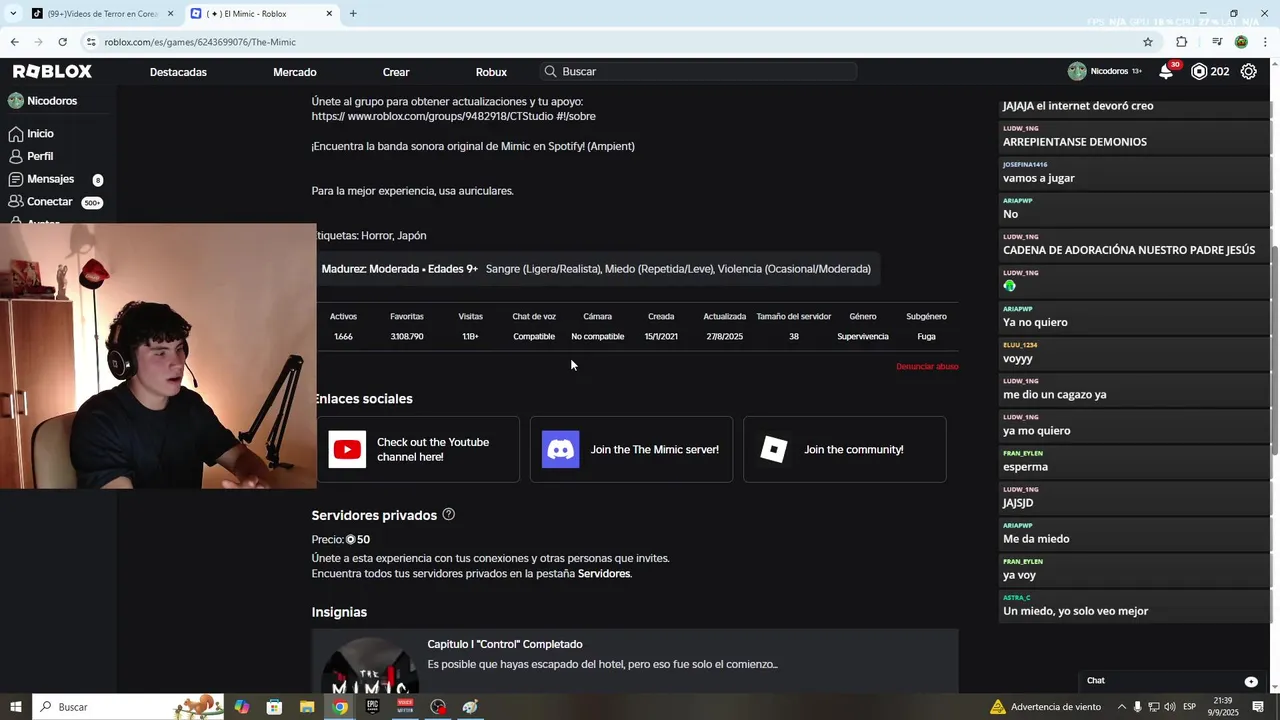This screenshot has height=720, width=1280.
Task: Click The Mimic badge thumbnail image
Action: (x=369, y=668)
